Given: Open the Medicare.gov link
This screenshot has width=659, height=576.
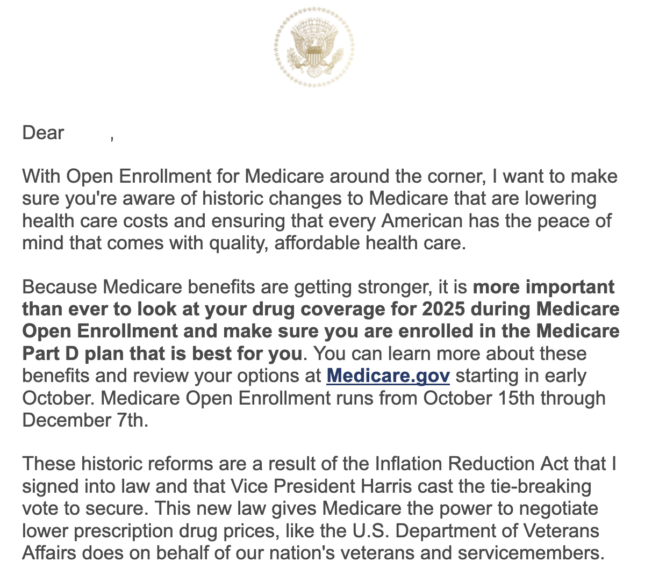Looking at the screenshot, I should point(388,376).
